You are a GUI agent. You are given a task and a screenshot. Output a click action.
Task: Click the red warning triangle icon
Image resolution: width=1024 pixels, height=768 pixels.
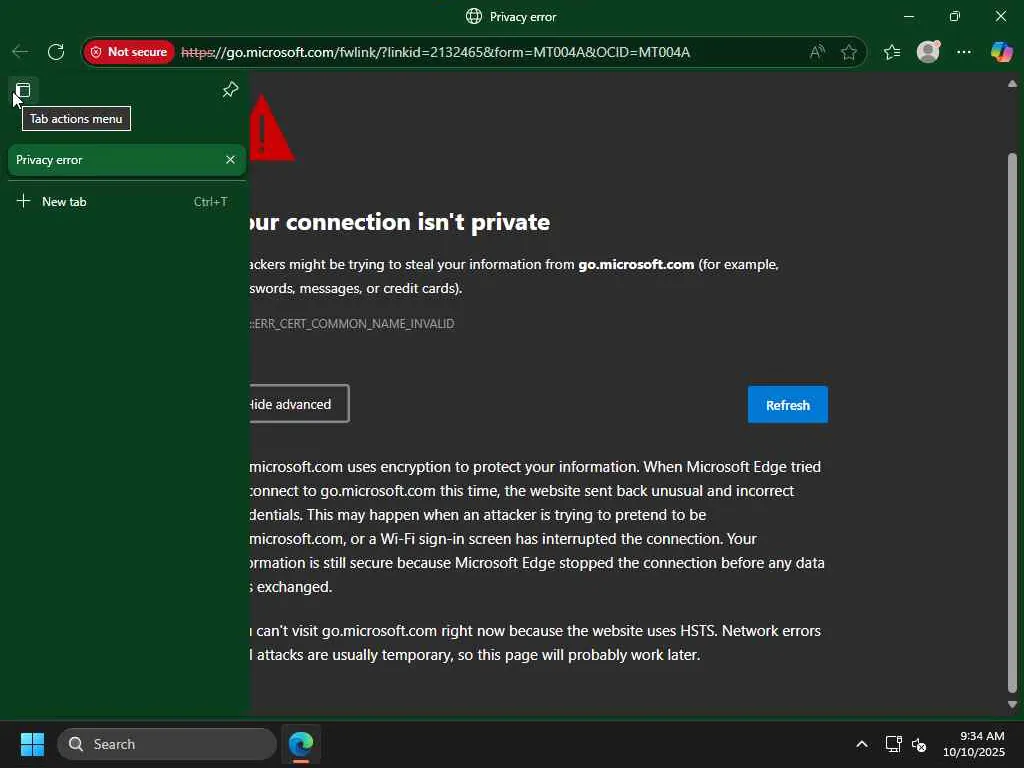(271, 128)
